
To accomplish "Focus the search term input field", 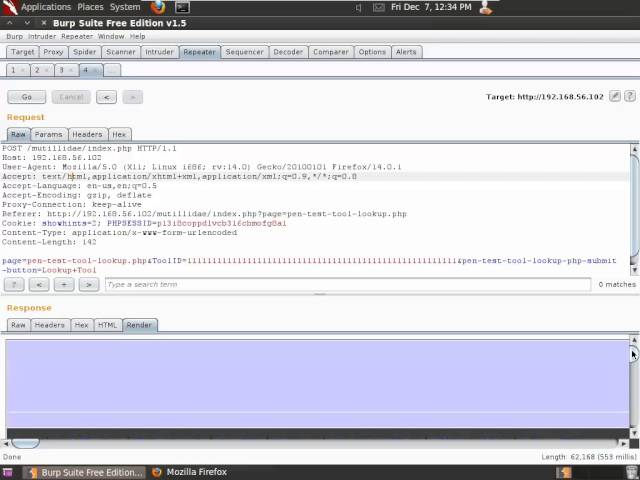I will (348, 284).
